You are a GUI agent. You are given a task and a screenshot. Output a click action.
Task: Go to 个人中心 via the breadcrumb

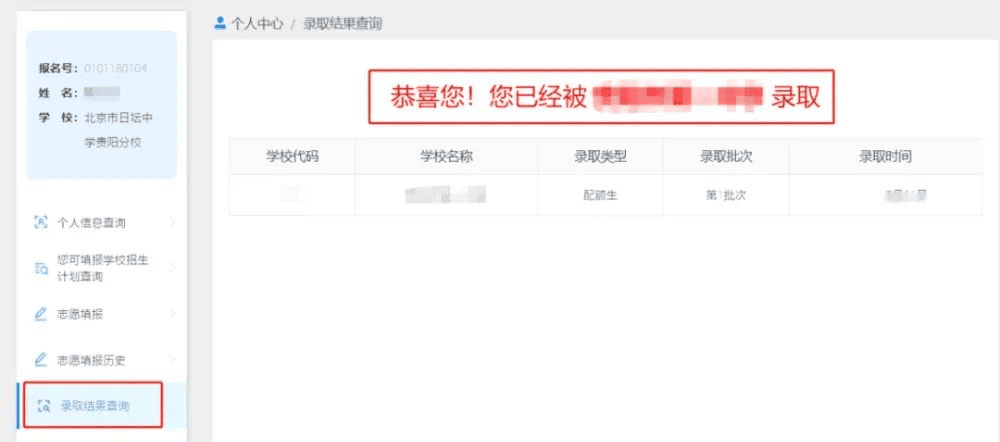coord(257,23)
